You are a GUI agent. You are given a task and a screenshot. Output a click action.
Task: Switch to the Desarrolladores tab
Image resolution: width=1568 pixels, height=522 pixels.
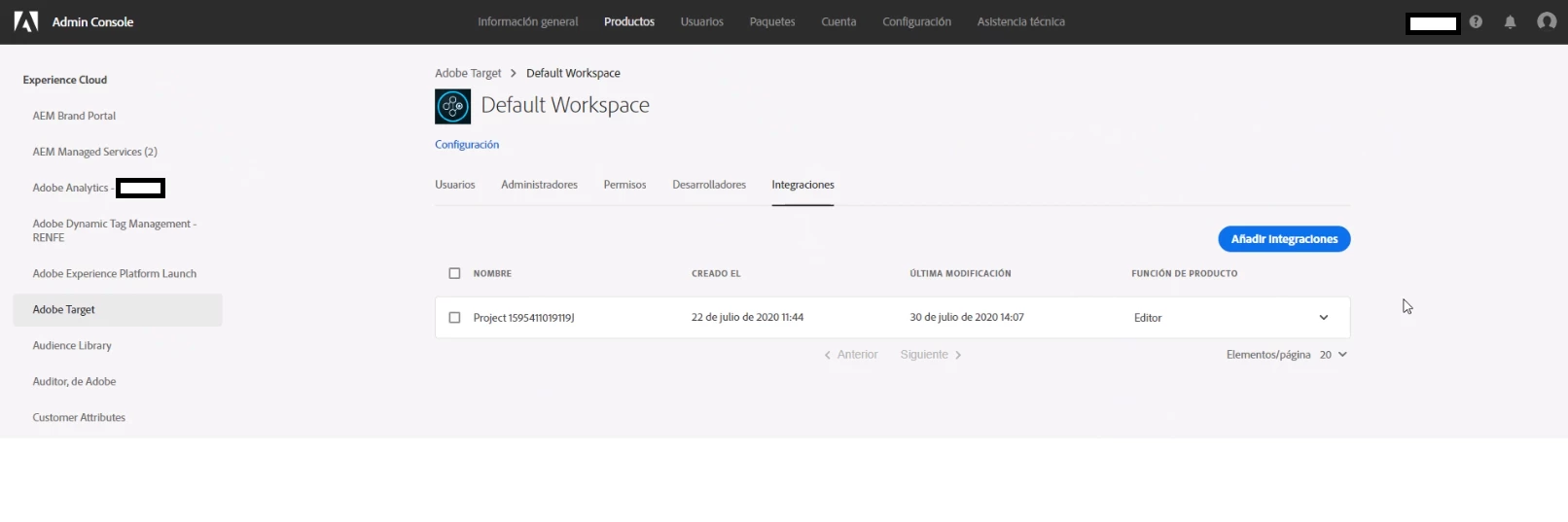coord(709,185)
